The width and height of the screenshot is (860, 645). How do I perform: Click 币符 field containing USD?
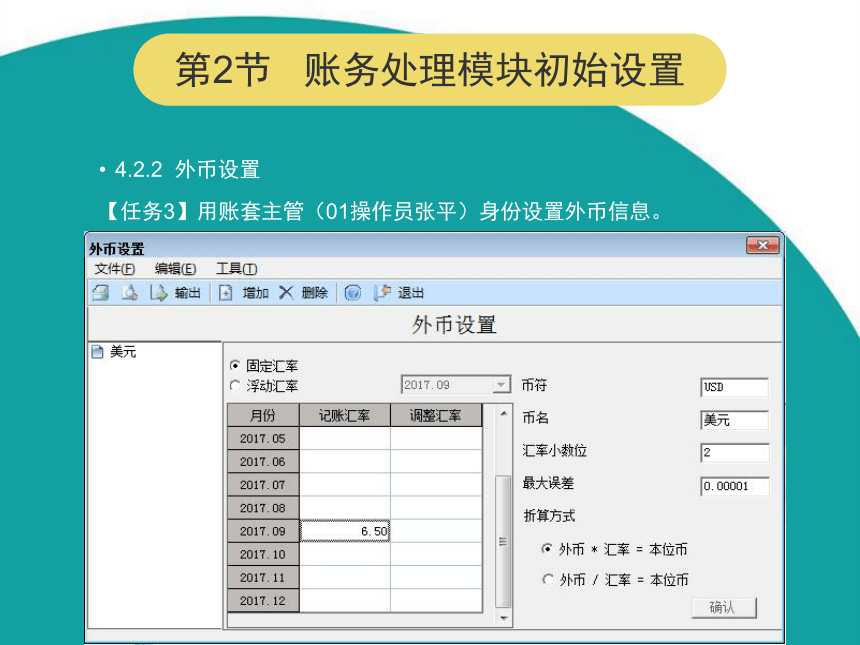pyautogui.click(x=734, y=387)
